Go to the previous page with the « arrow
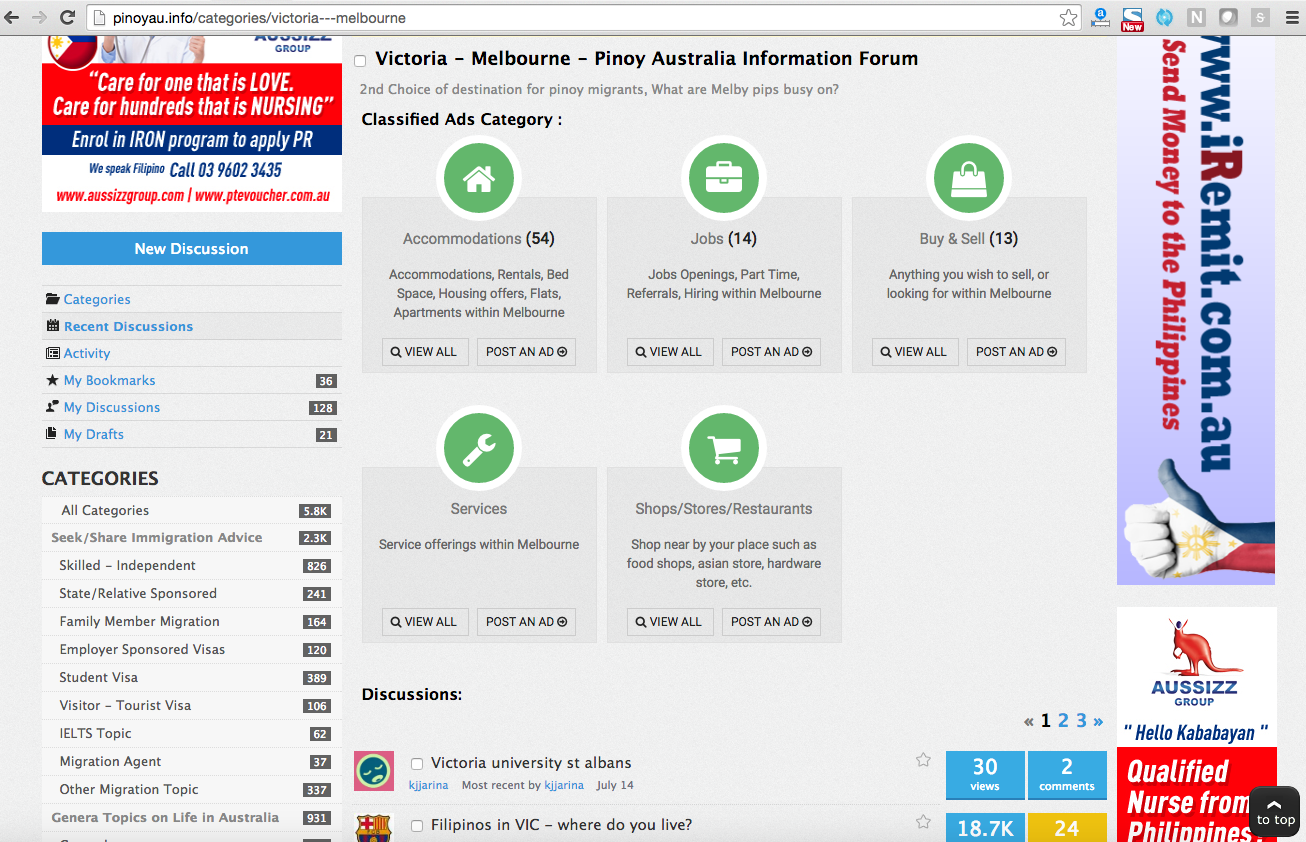The image size is (1306, 842). (1028, 721)
